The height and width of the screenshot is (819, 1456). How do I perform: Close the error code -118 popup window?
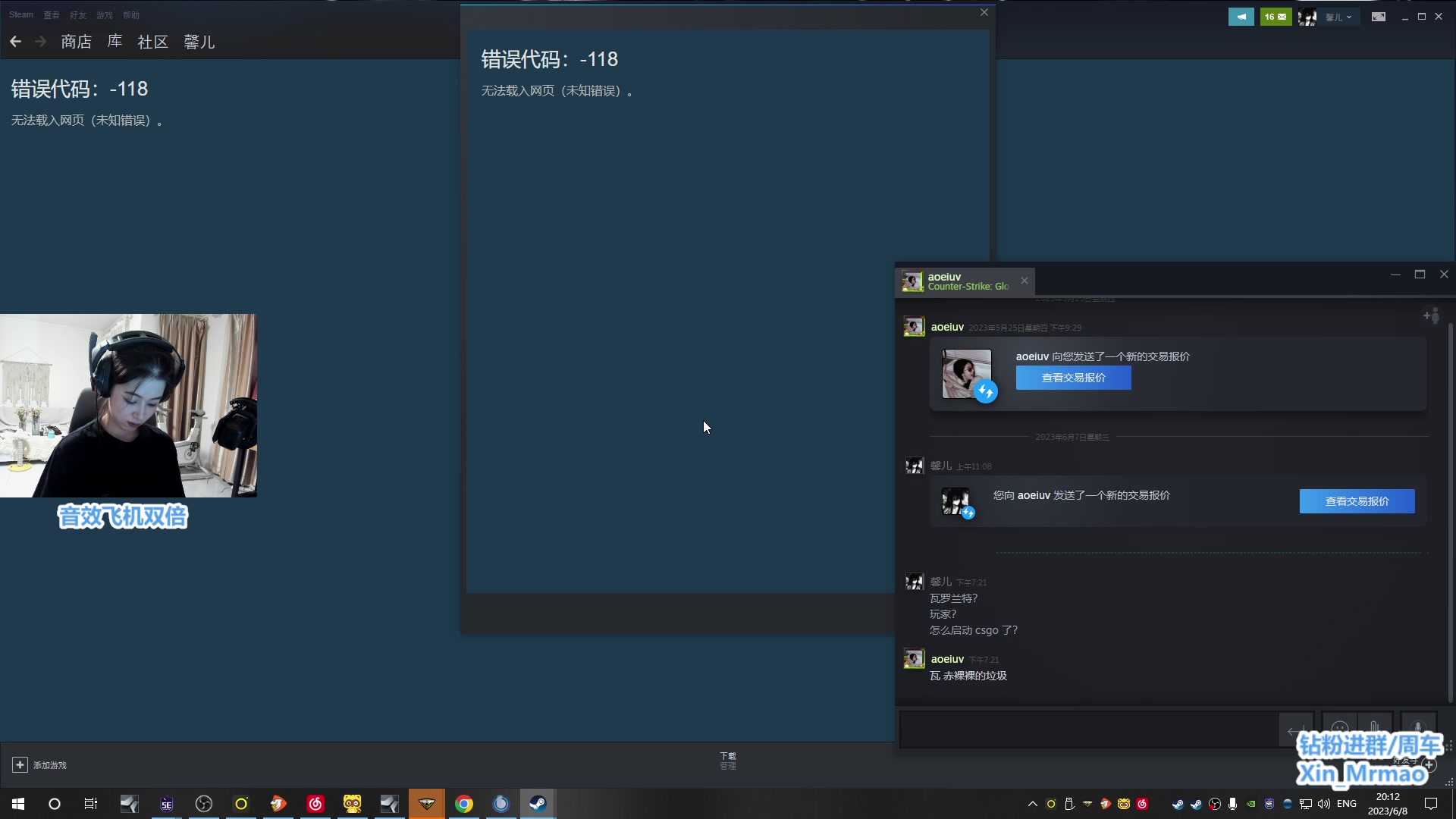coord(984,12)
